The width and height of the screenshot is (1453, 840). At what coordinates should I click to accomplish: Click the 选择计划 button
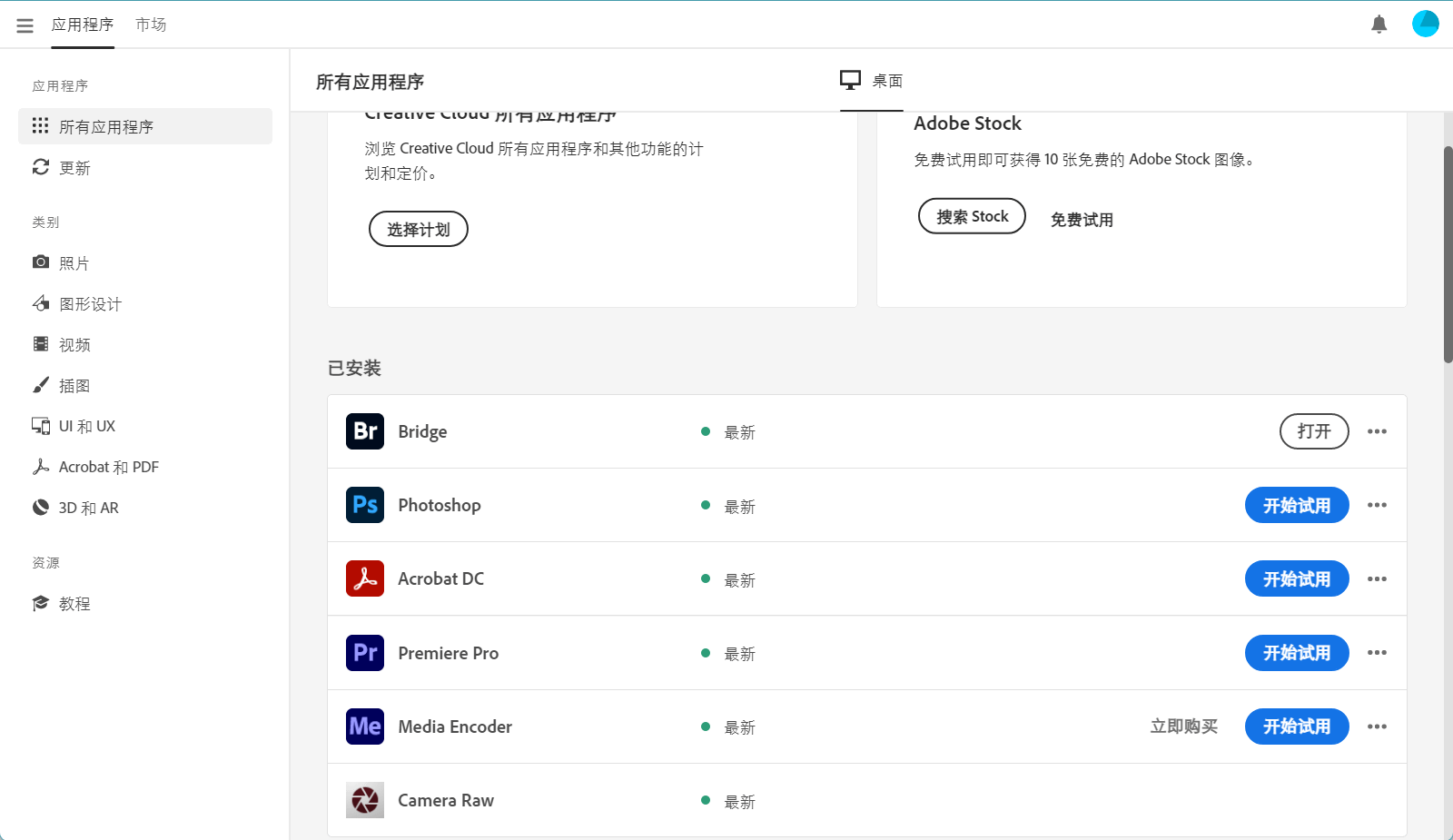pos(418,229)
